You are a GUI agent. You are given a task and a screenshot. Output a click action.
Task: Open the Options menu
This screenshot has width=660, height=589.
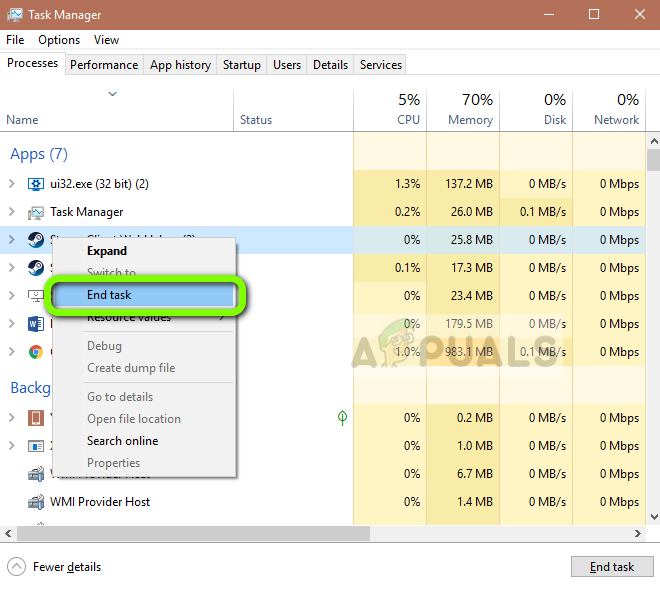59,40
